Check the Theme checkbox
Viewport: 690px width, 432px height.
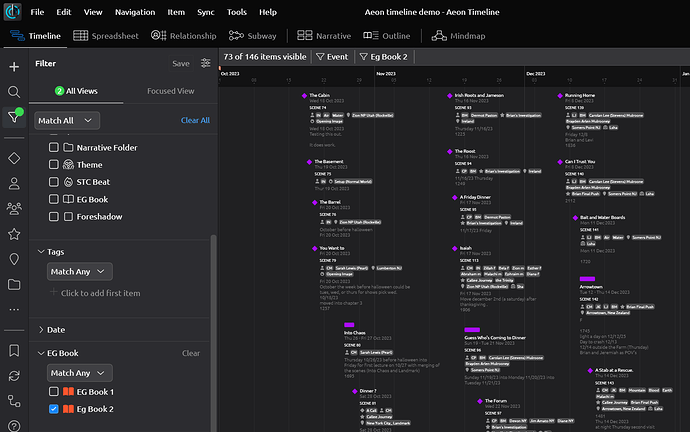[54, 165]
